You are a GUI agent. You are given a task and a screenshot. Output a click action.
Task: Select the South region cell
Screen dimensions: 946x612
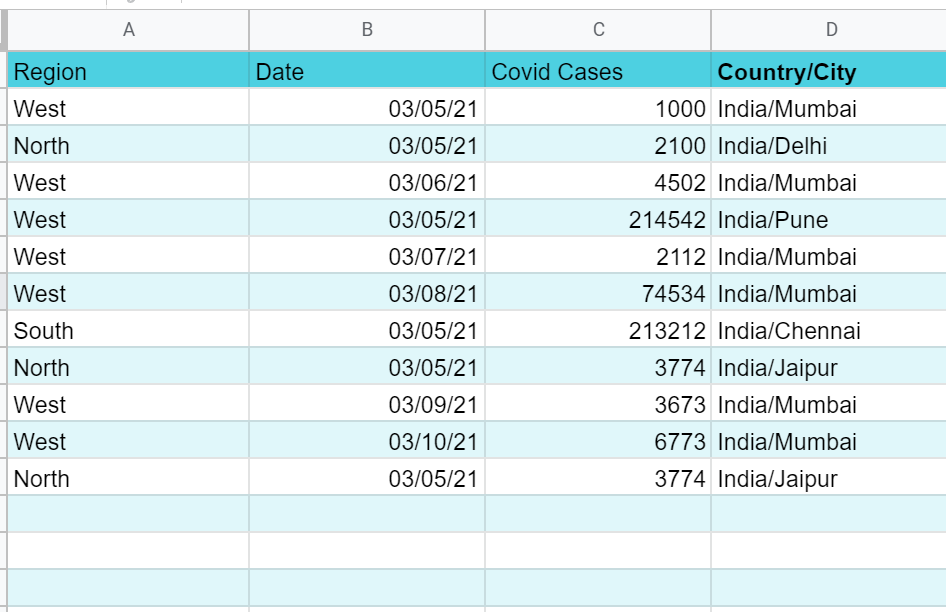(x=129, y=330)
